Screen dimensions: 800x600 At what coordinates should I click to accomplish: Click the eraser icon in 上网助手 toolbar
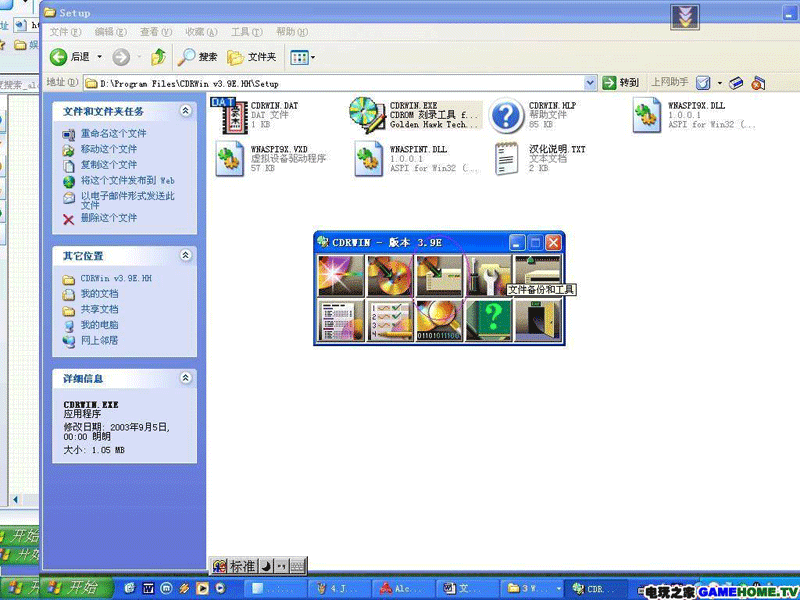(736, 83)
